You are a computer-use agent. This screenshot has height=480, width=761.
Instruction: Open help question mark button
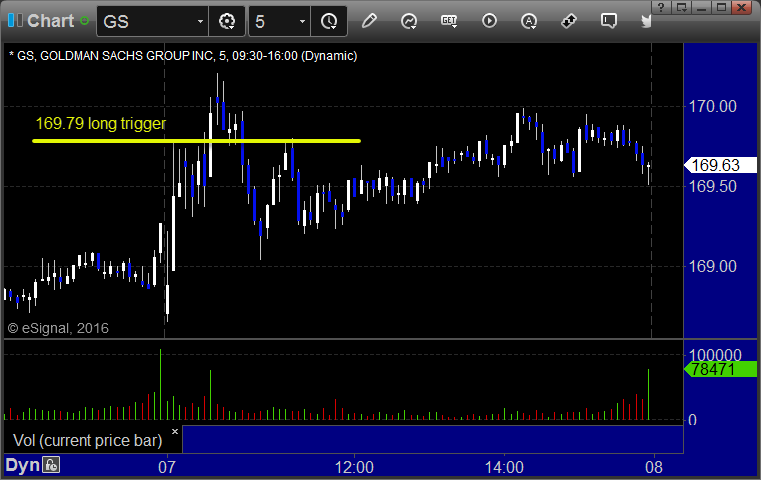pyautogui.click(x=661, y=7)
